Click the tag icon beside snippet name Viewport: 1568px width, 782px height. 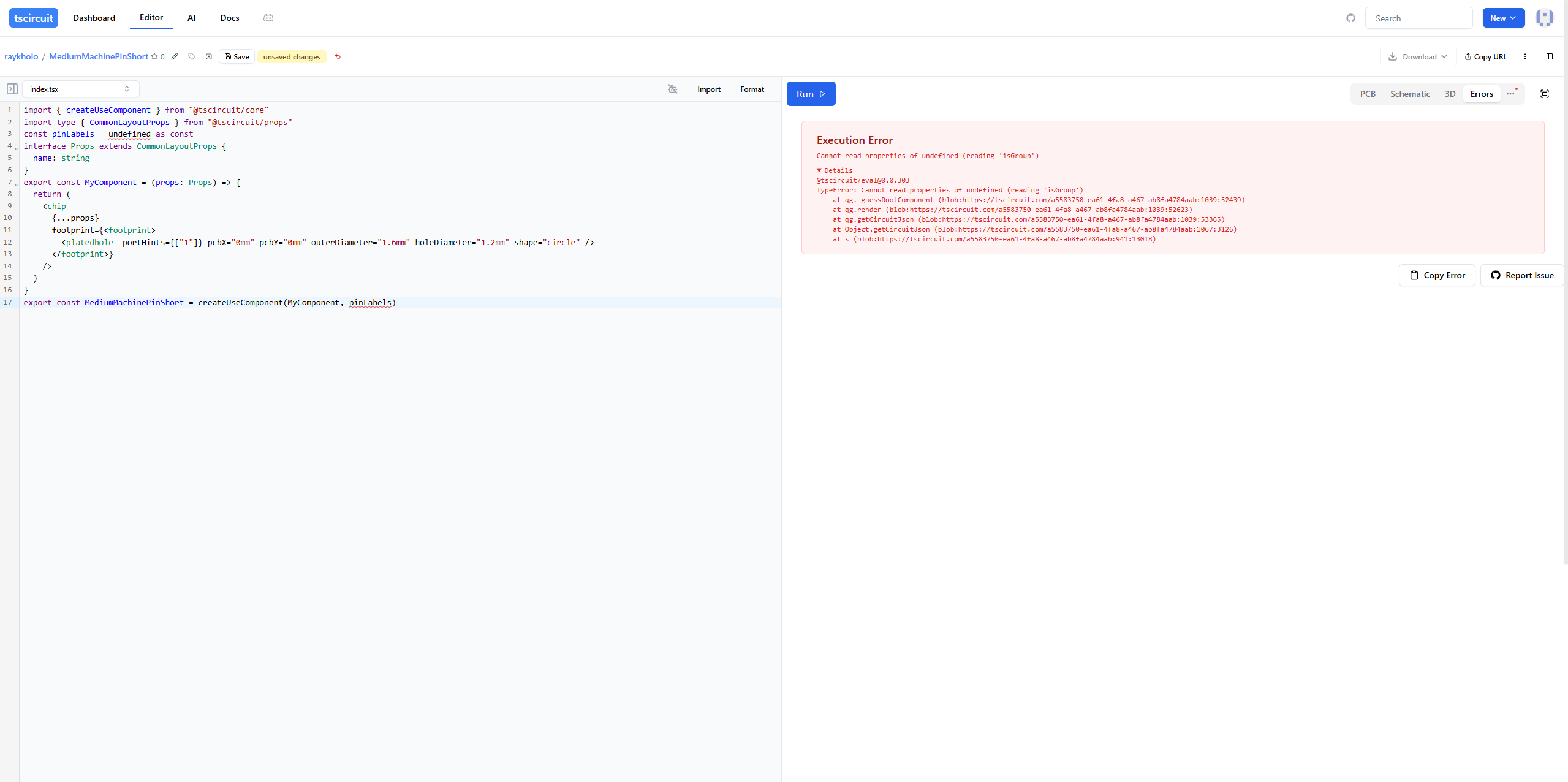click(192, 56)
